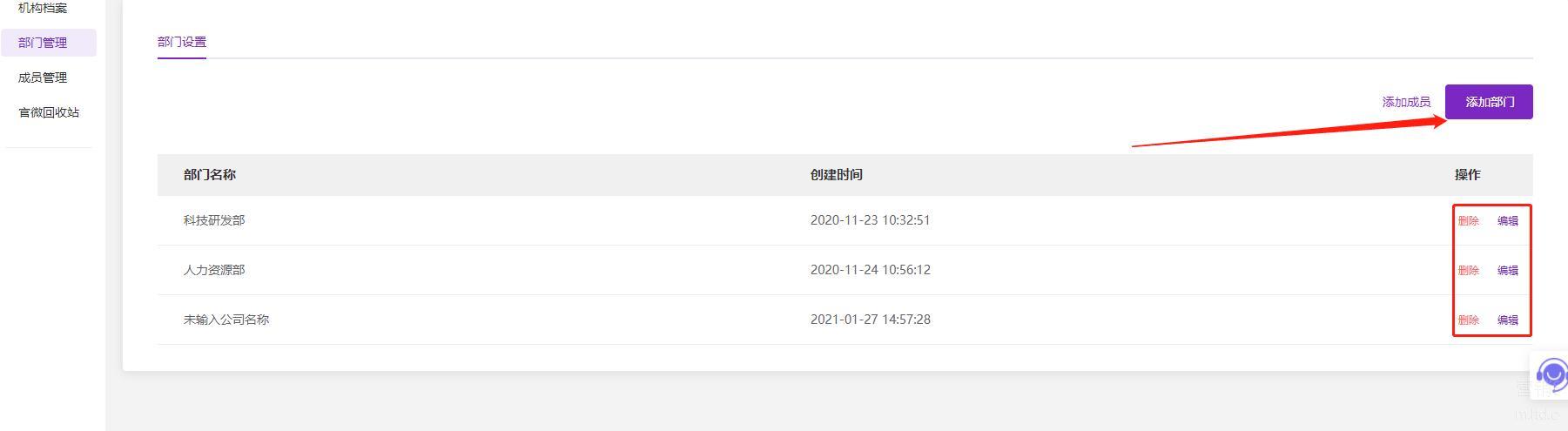Select 部门管理 in the sidebar
The height and width of the screenshot is (431, 1568).
tap(43, 43)
